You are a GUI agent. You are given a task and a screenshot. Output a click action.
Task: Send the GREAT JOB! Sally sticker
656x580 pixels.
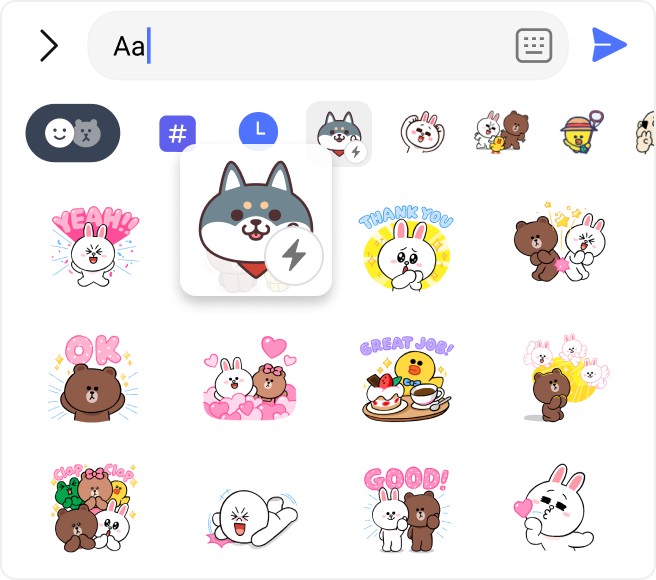pos(407,379)
